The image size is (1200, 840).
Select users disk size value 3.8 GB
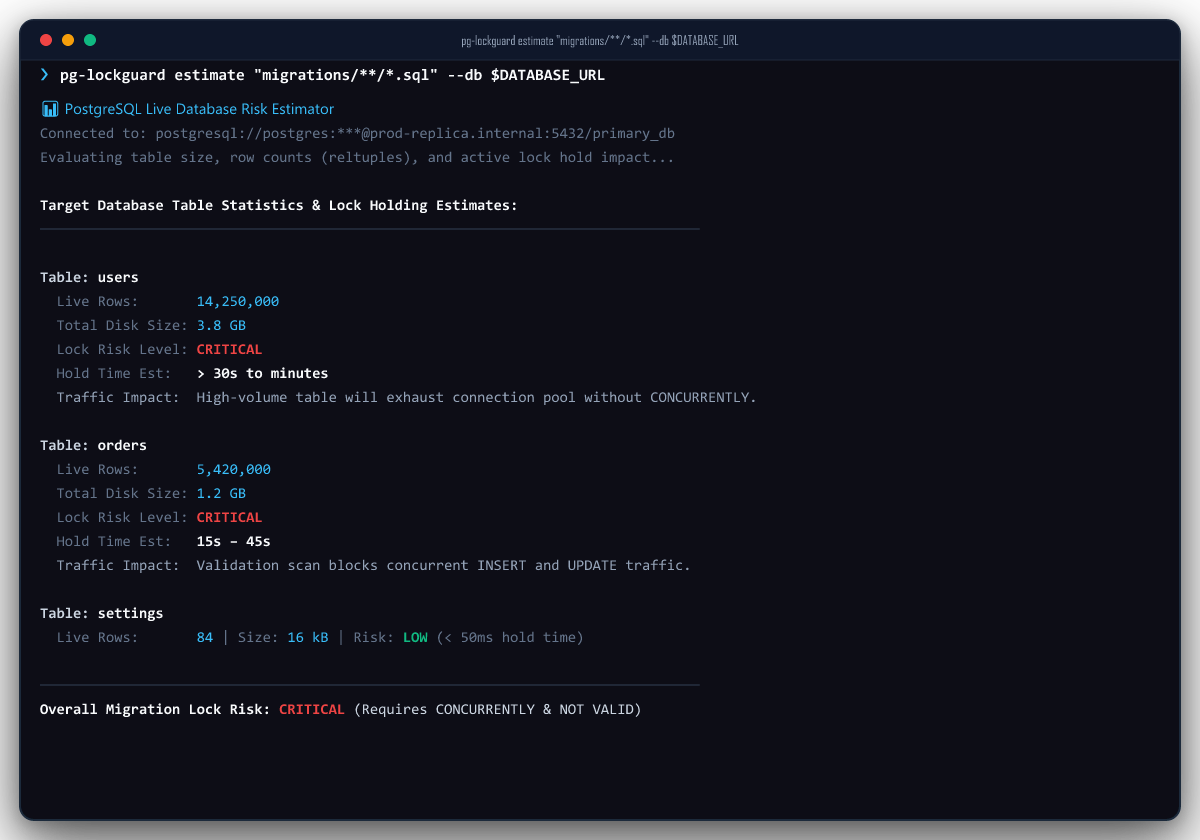coord(221,325)
